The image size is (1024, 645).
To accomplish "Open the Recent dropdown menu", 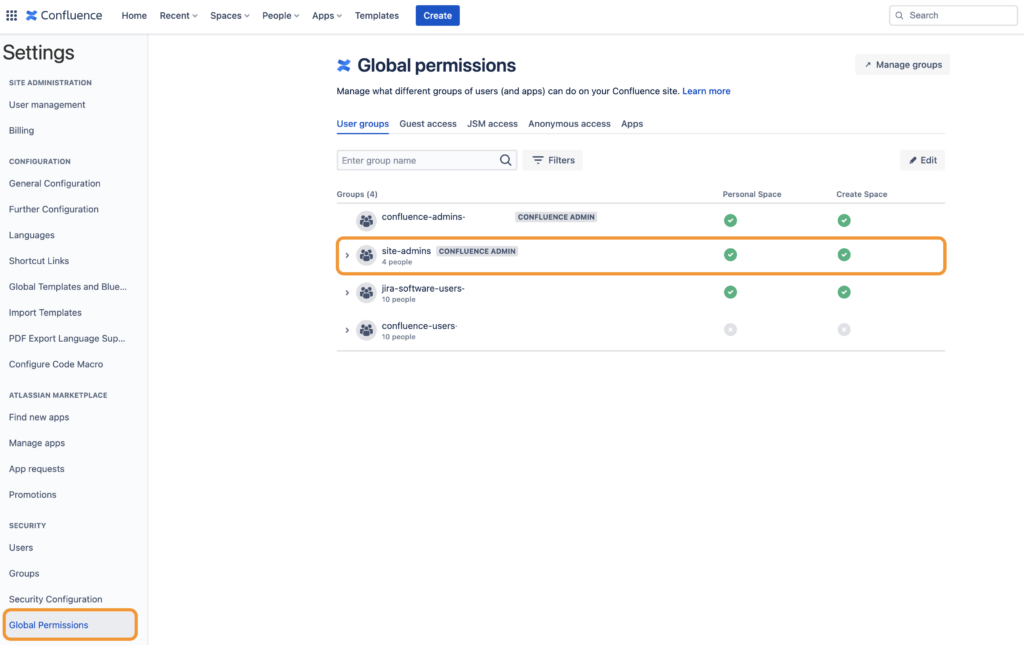I will (x=178, y=16).
